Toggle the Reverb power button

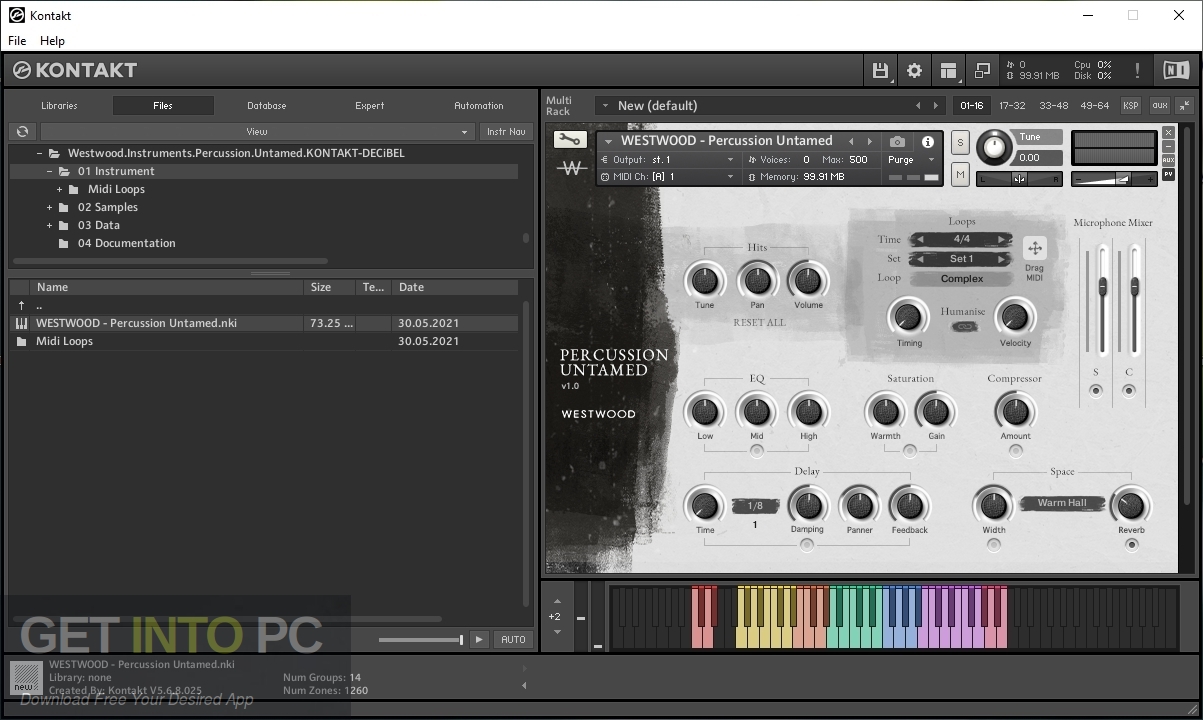click(1131, 545)
